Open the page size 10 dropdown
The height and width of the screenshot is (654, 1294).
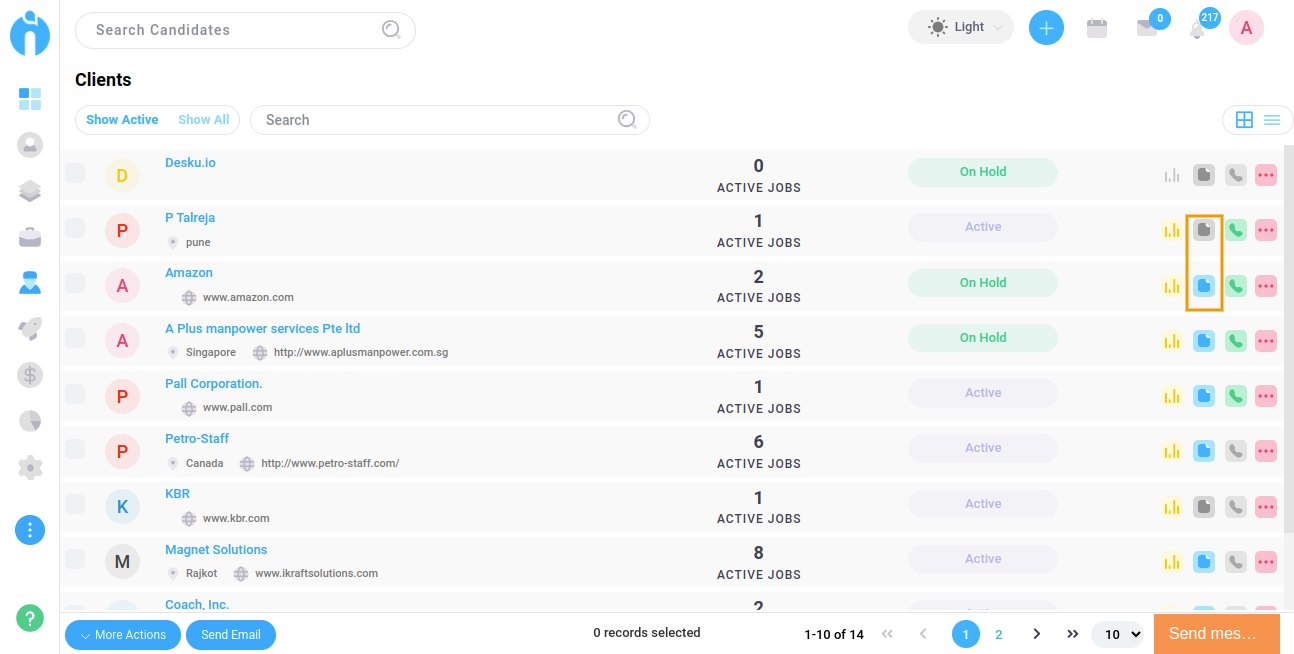(1118, 634)
